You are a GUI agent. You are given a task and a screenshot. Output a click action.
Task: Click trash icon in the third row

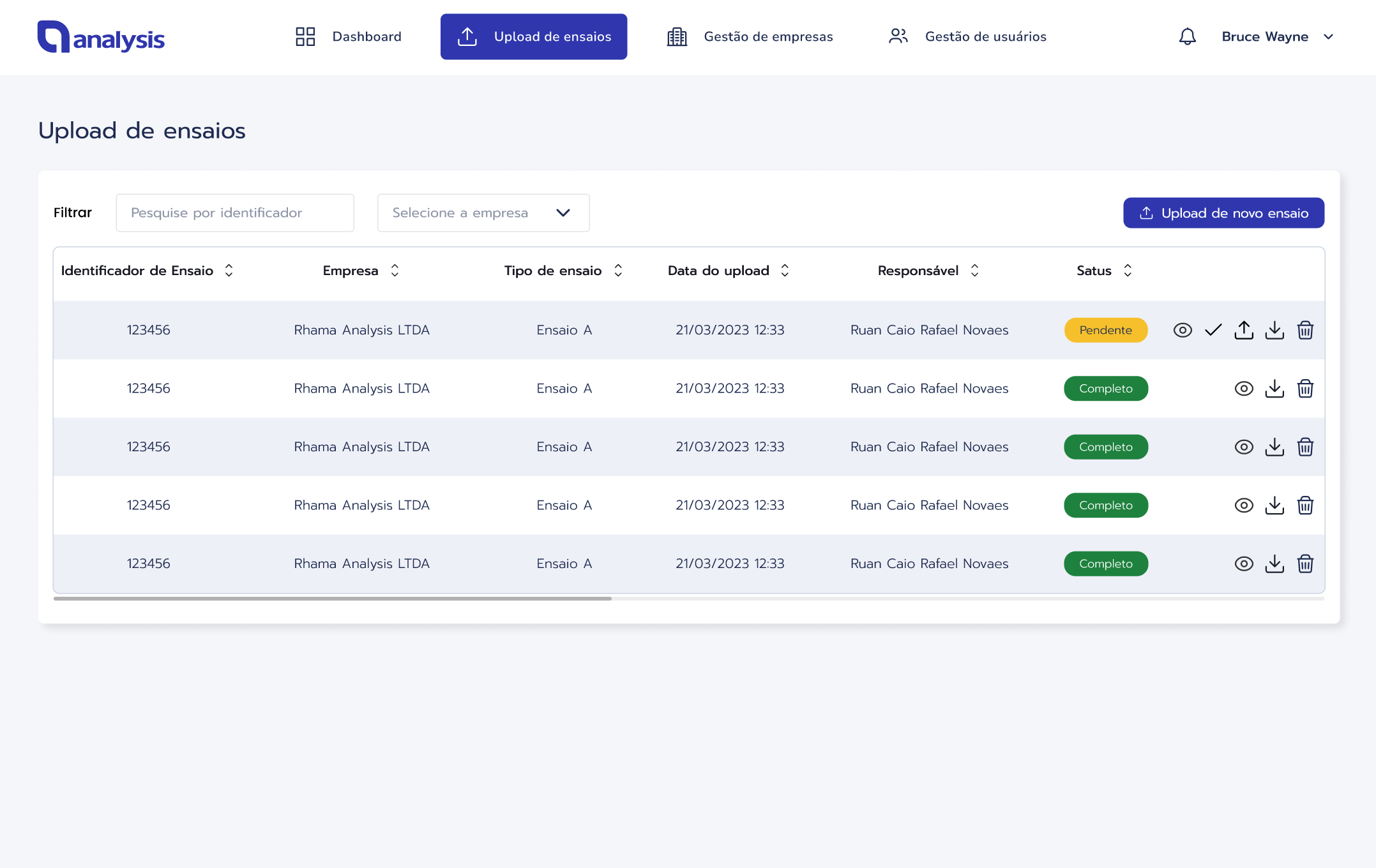[x=1305, y=447]
